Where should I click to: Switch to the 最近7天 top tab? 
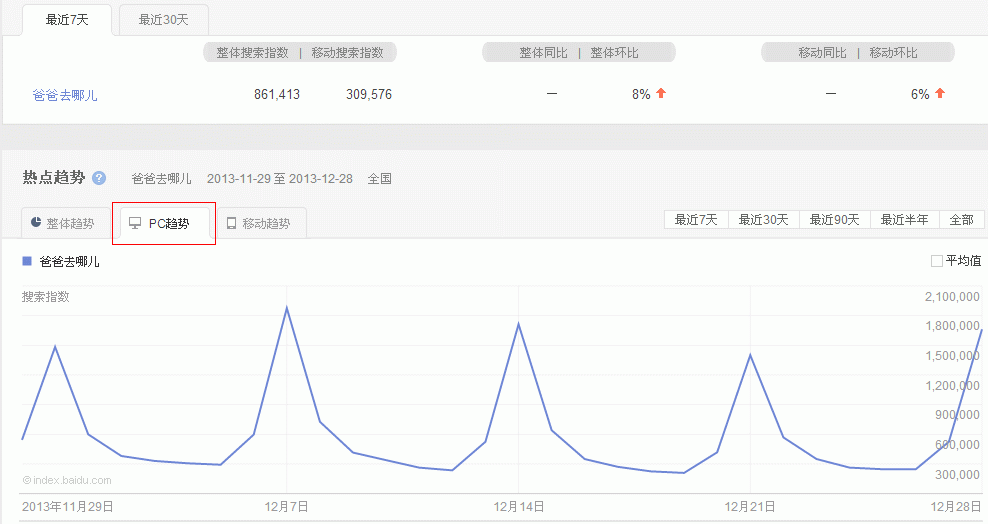(67, 20)
